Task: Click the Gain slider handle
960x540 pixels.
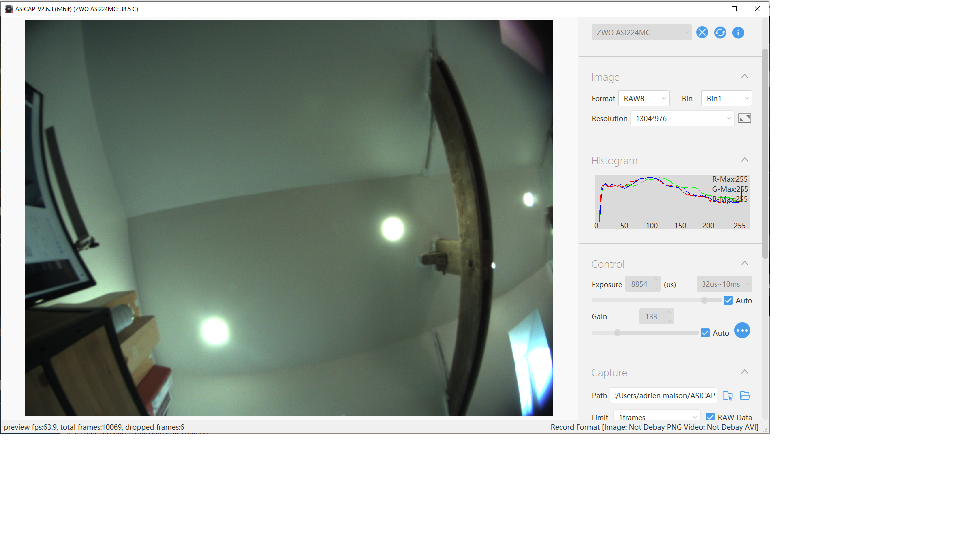Action: 617,332
